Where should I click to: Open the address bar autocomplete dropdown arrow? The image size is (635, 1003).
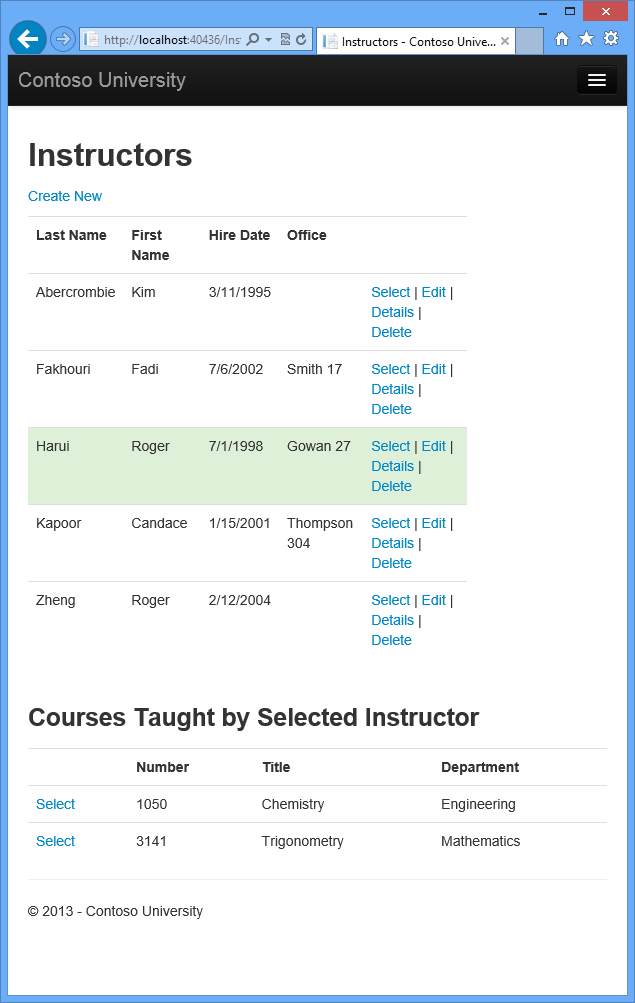268,40
